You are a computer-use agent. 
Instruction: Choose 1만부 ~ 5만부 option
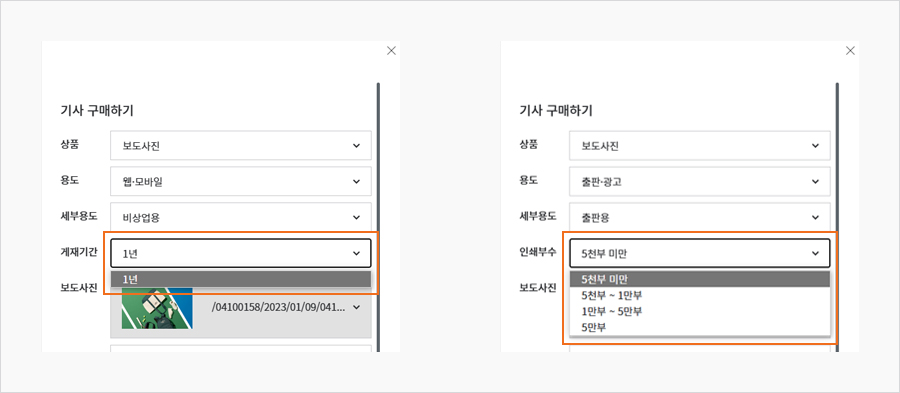[x=700, y=312]
